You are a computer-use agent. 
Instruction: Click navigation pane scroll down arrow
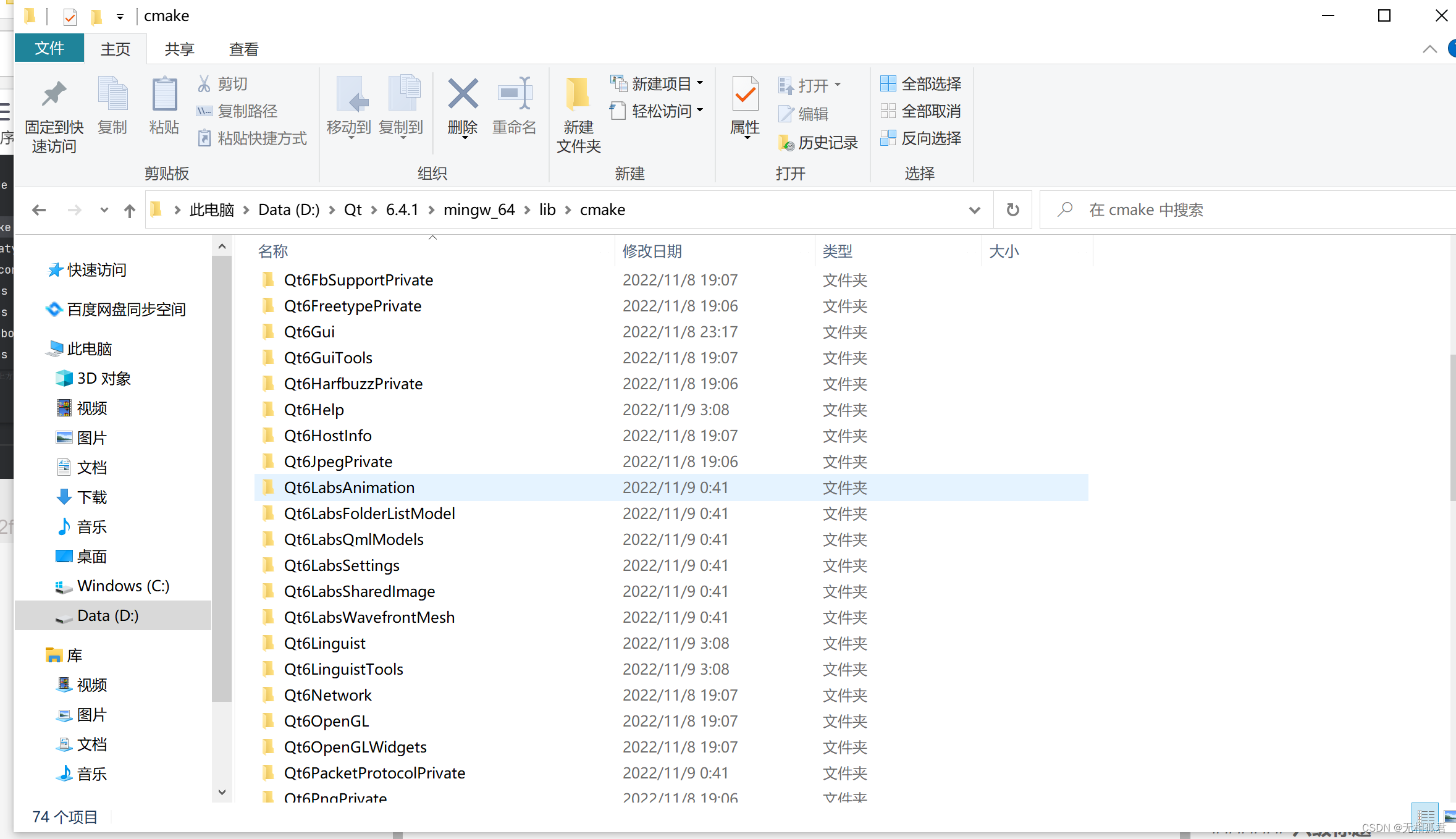(222, 791)
